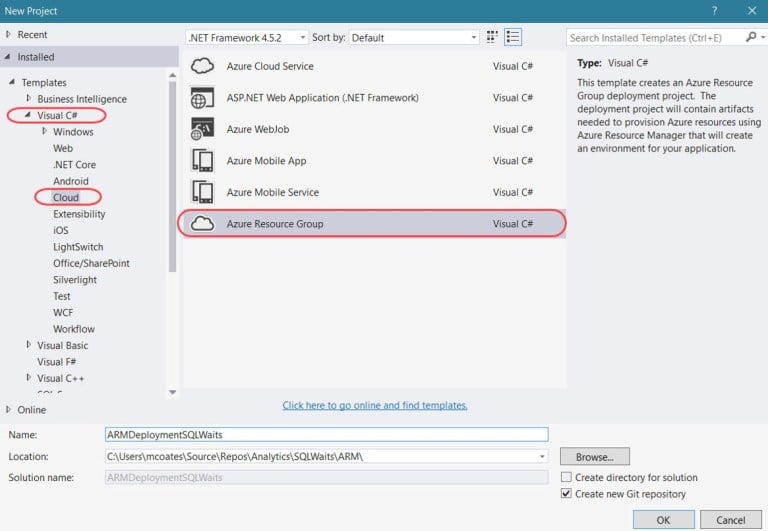
Task: Select the Silverlight category
Action: 74,280
